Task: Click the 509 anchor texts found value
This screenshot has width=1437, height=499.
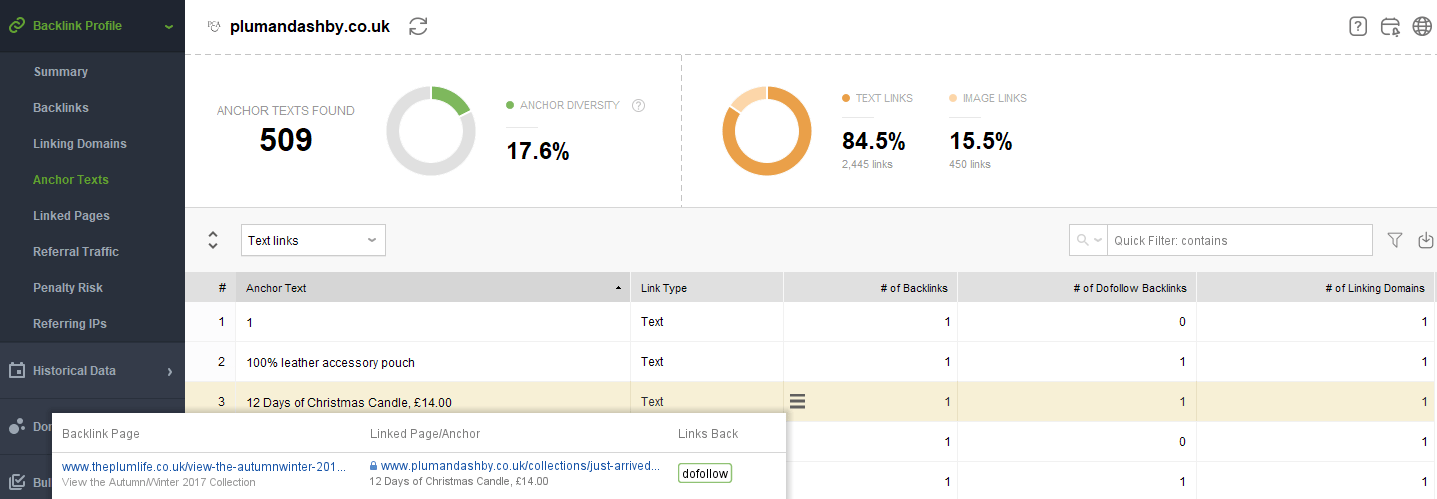Action: pos(286,140)
